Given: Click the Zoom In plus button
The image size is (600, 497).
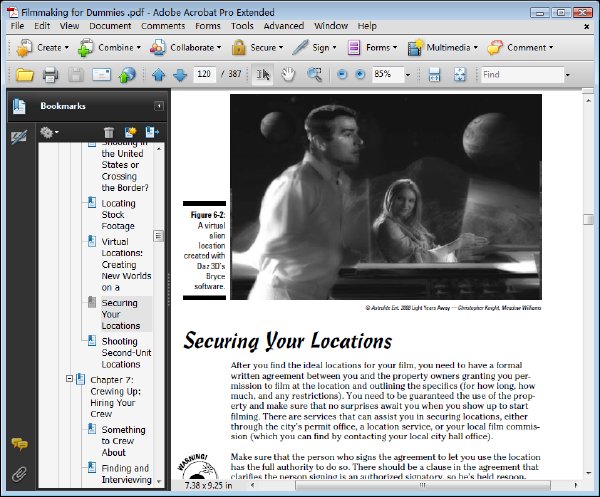Looking at the screenshot, I should [x=360, y=75].
